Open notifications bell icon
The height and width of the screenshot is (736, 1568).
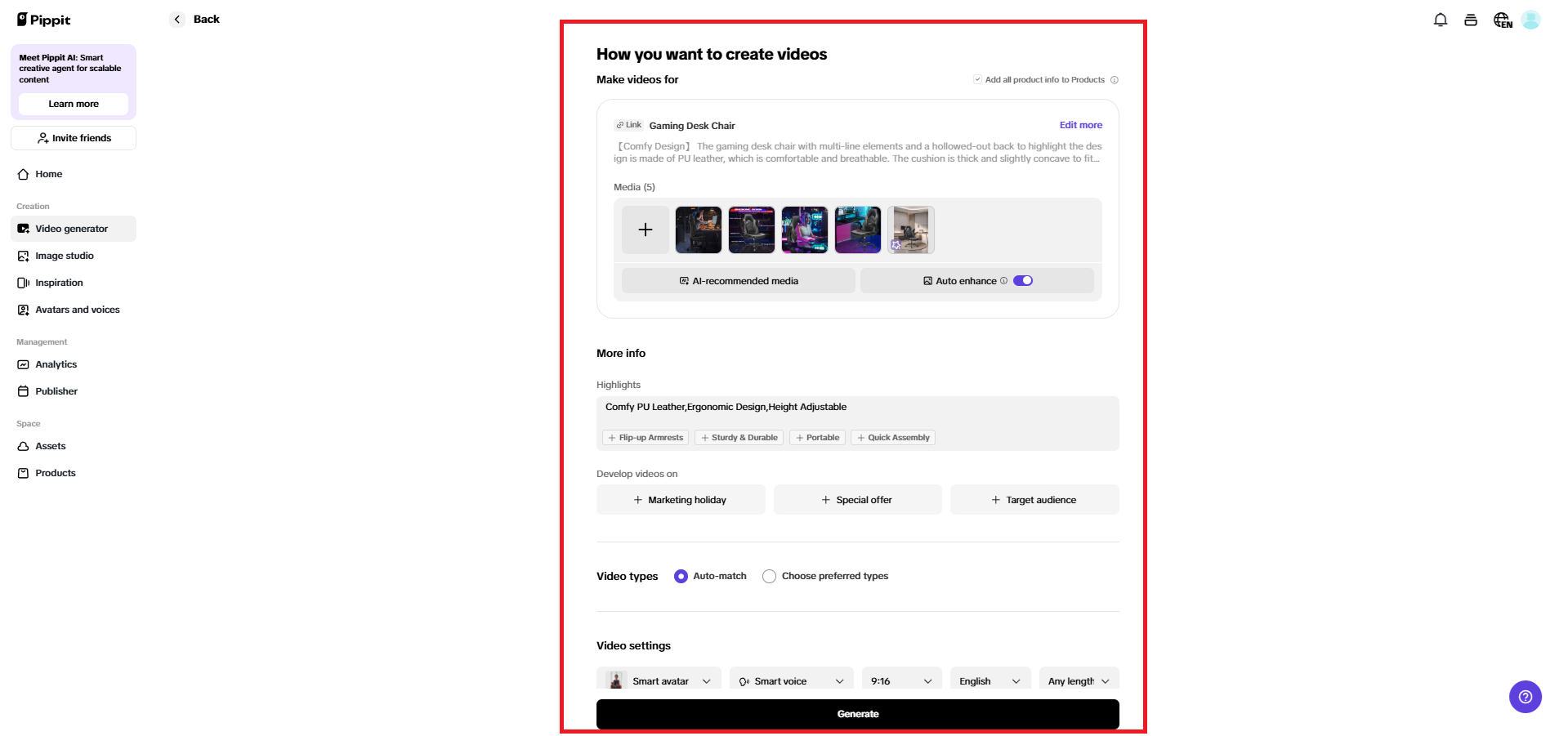[1441, 20]
